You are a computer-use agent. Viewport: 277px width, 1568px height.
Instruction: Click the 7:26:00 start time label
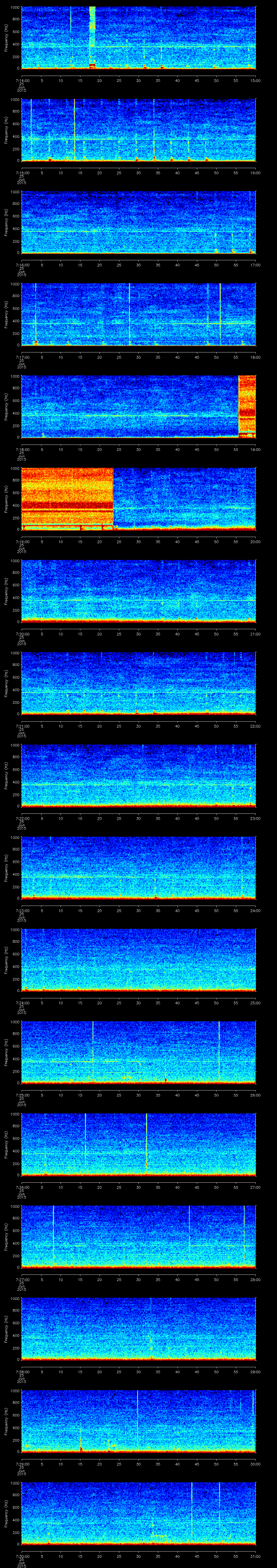pyautogui.click(x=21, y=1187)
